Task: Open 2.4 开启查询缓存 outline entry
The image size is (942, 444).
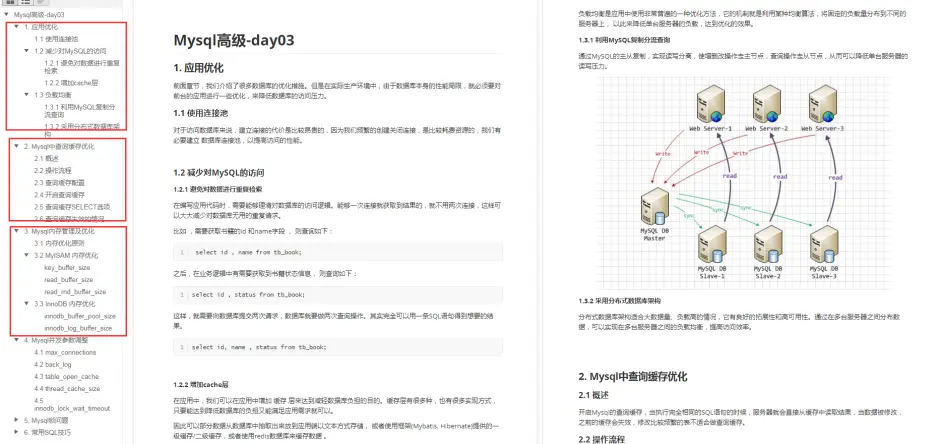Action: pos(59,195)
